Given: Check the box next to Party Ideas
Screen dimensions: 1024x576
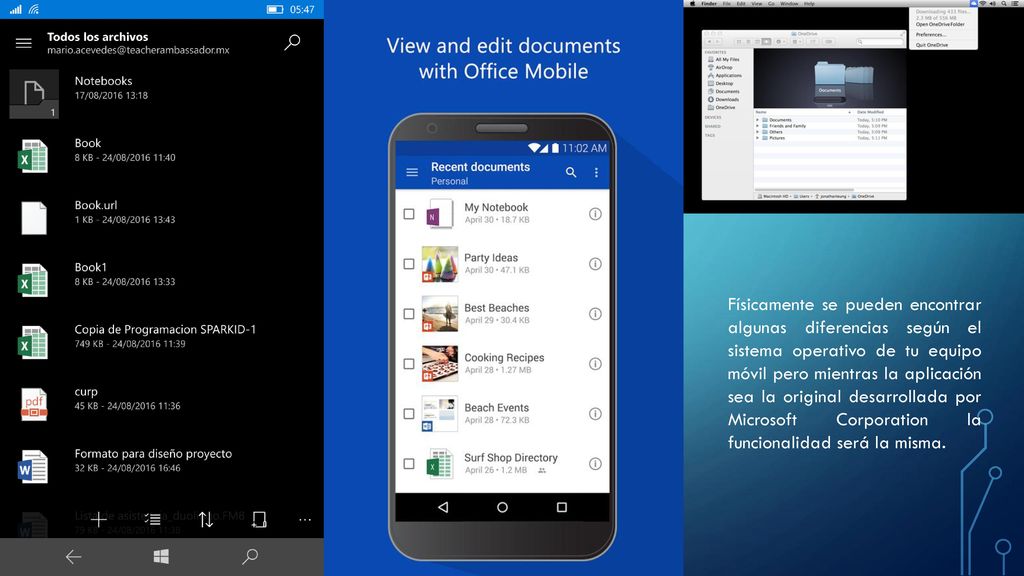Looking at the screenshot, I should coord(409,264).
